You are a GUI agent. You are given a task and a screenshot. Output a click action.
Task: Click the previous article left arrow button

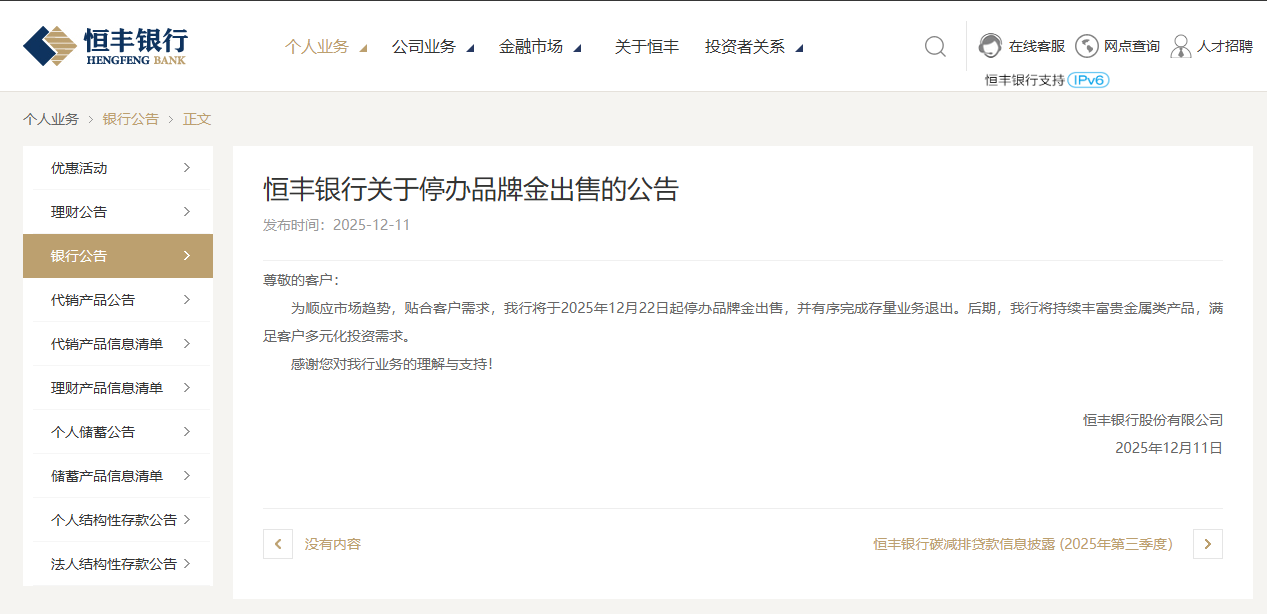pos(278,544)
